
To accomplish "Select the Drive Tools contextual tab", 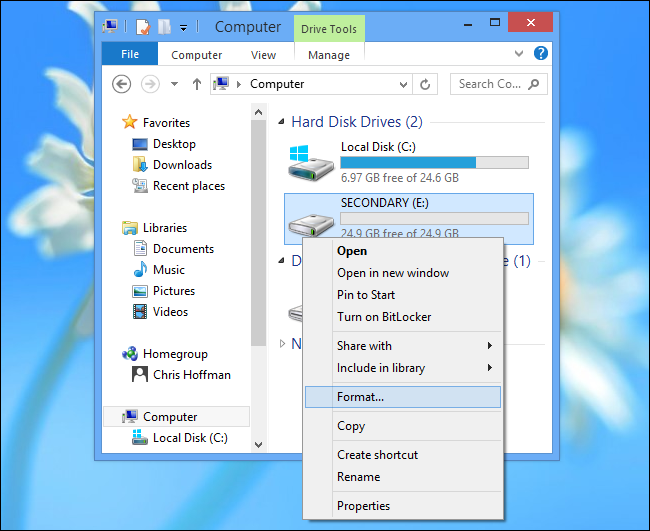I will (x=329, y=29).
